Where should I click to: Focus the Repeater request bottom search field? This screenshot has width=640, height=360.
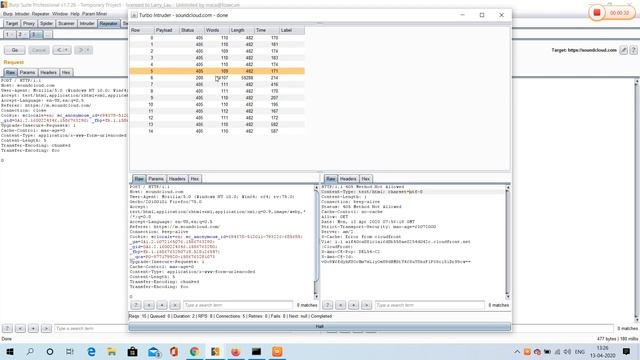click(x=91, y=328)
